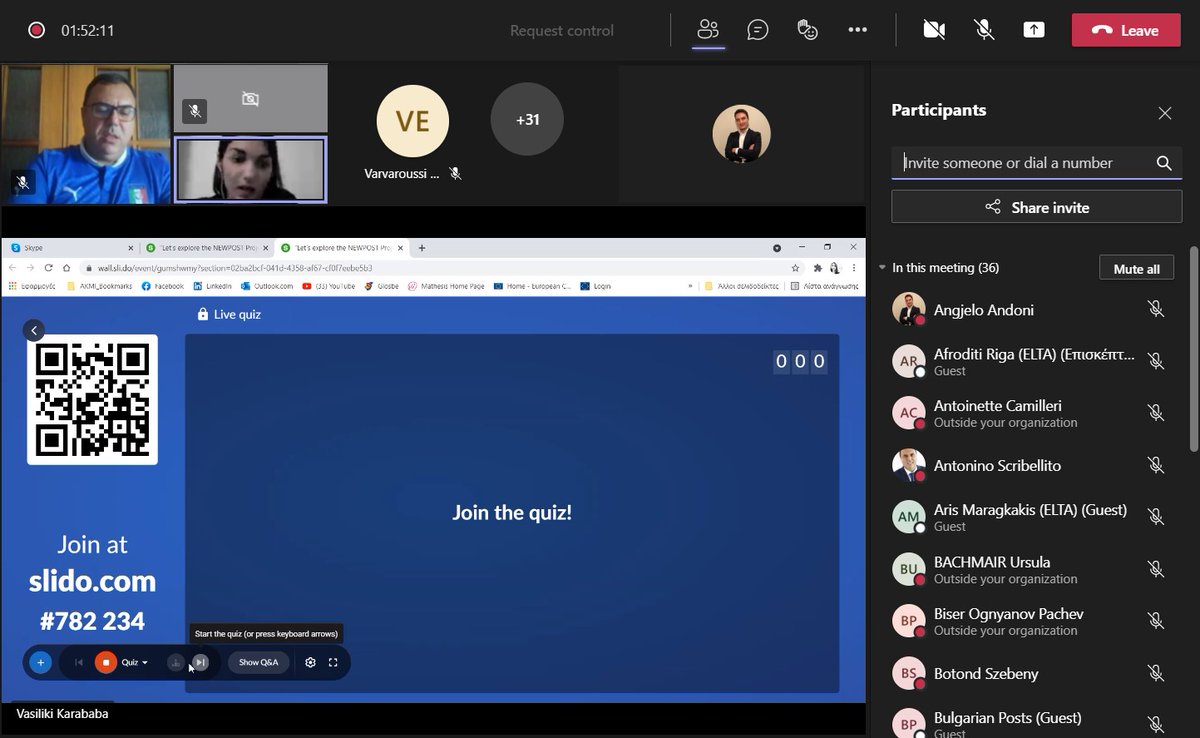The image size is (1200, 738).
Task: Select participant Antoinette Camilleri
Action: (1030, 413)
